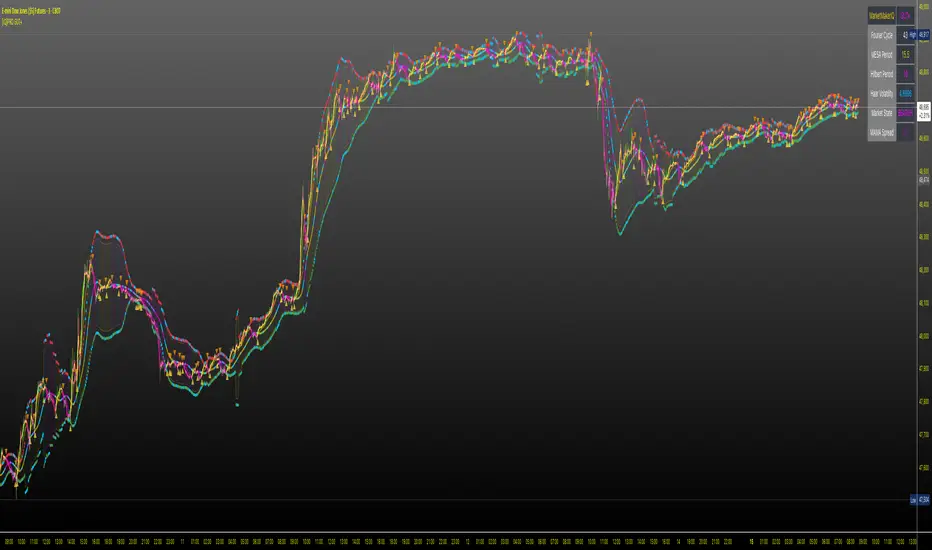Viewport: 932px width, 550px height.
Task: Click the MESA Period row label
Action: pyautogui.click(x=881, y=55)
